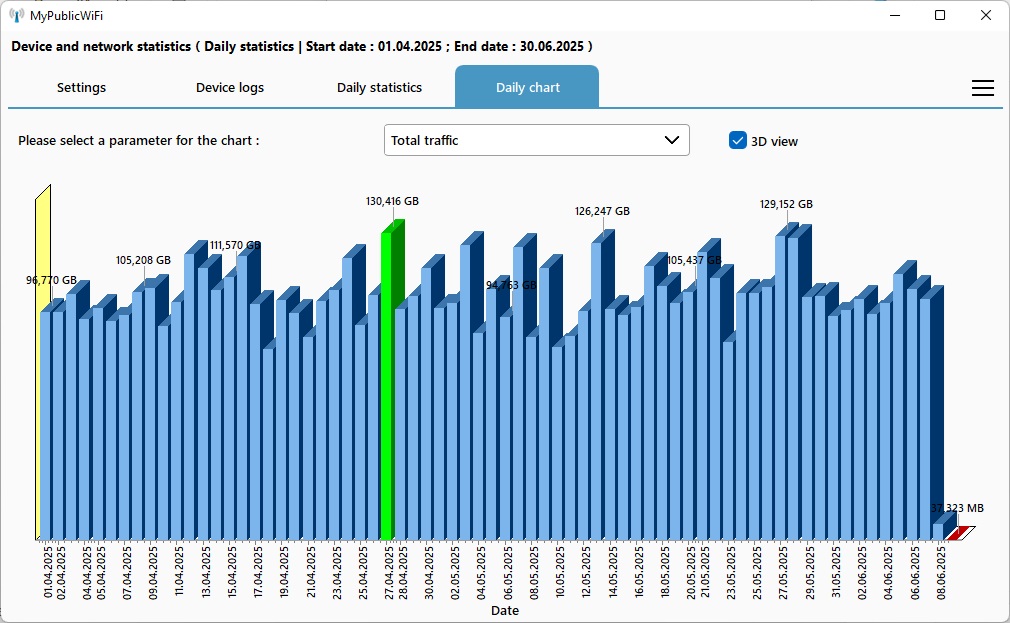
Task: Click the 129,152 GB data label
Action: coord(786,205)
